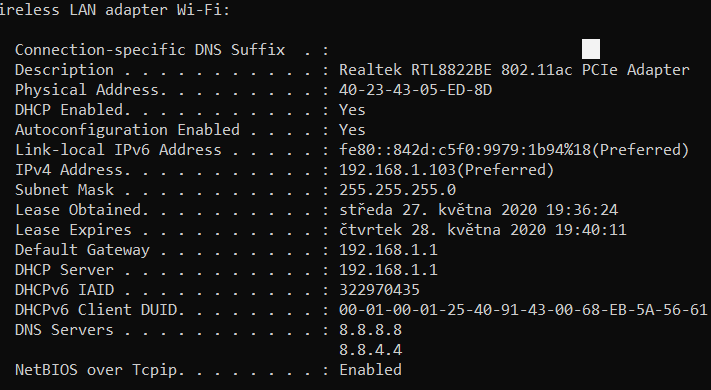Click the white block text cursor
Viewport: 711px width, 390px height.
pos(591,49)
